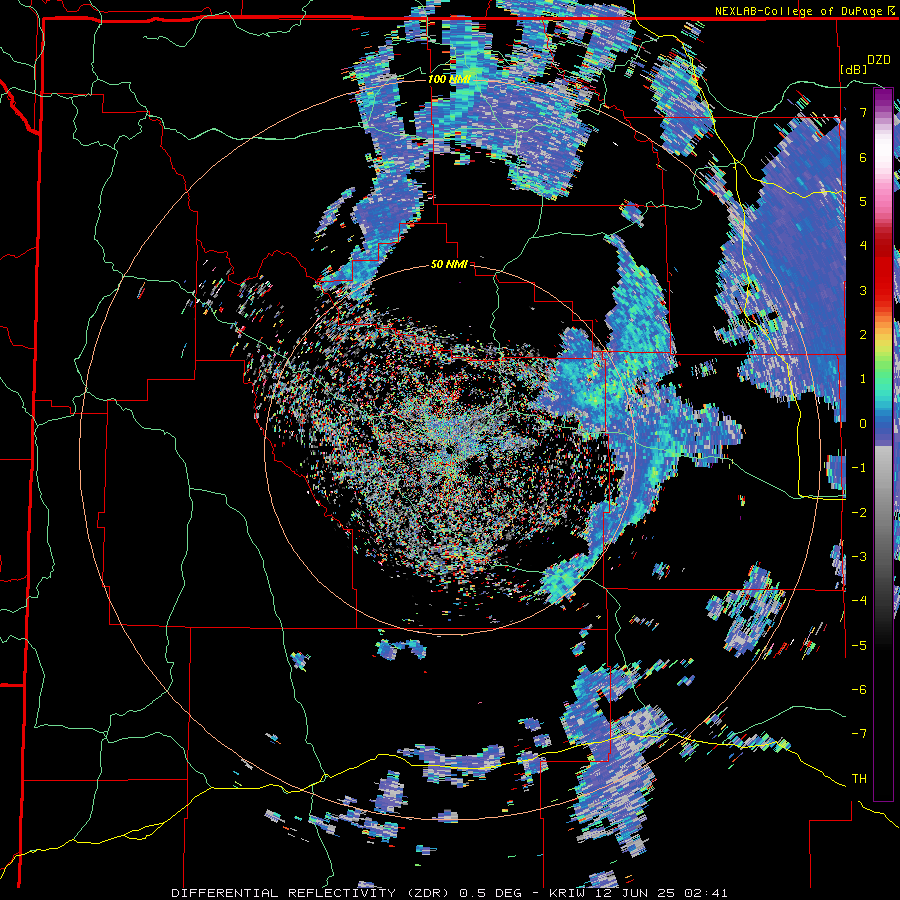Click the DZD legend title

(x=879, y=60)
